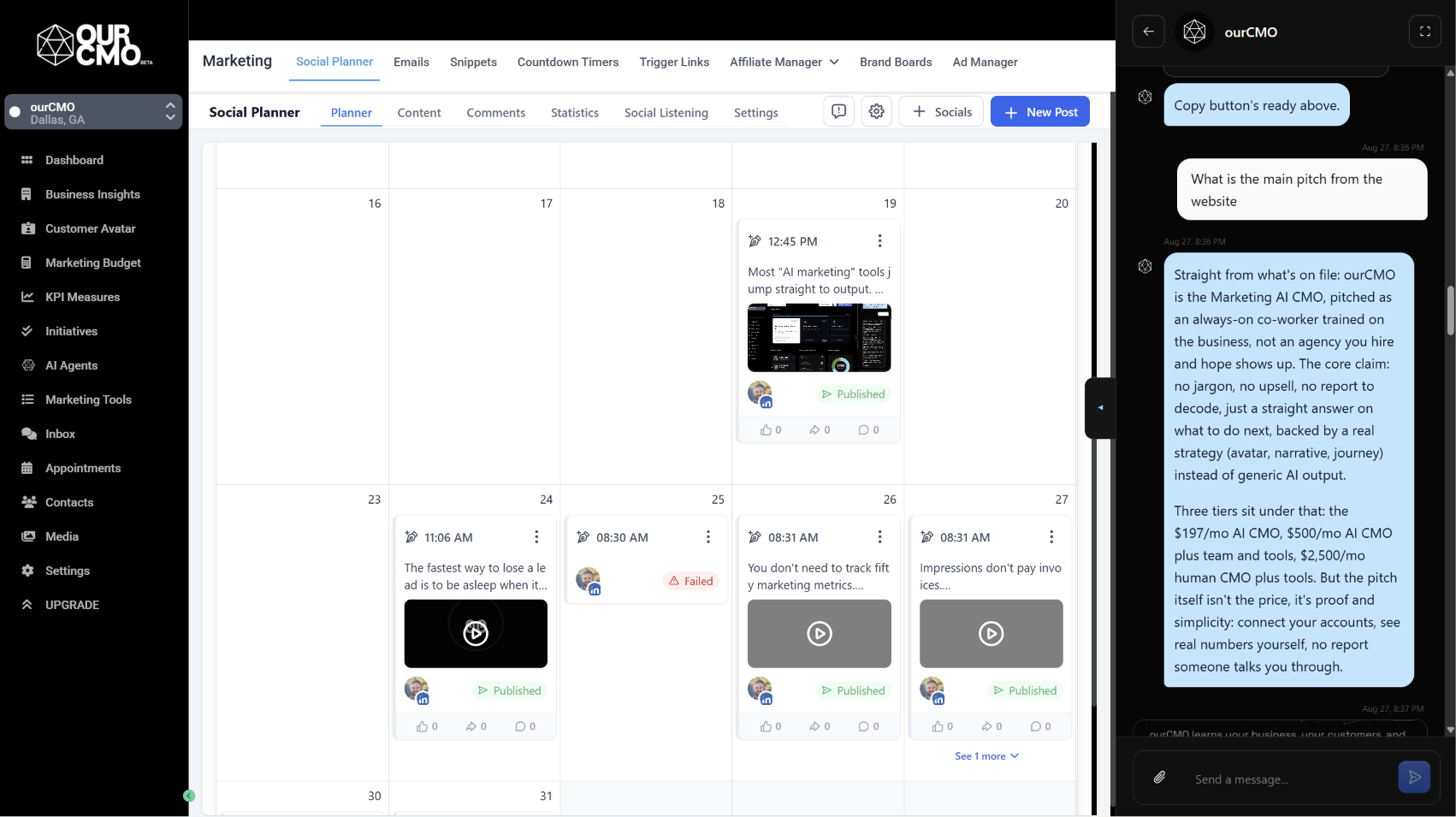
Task: Open options menu for 08:30 AM post
Action: [707, 537]
